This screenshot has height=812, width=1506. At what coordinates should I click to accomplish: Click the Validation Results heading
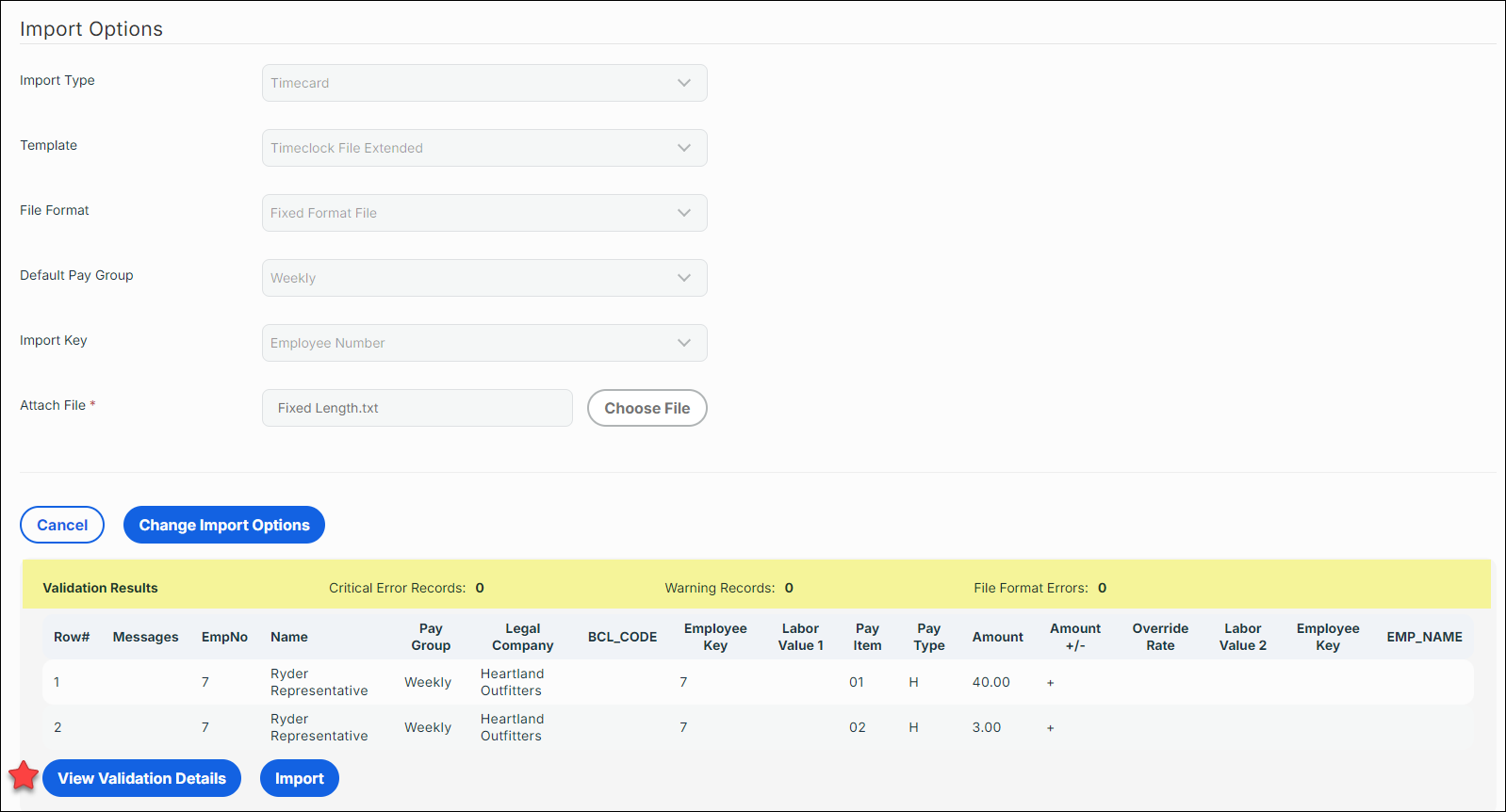100,588
